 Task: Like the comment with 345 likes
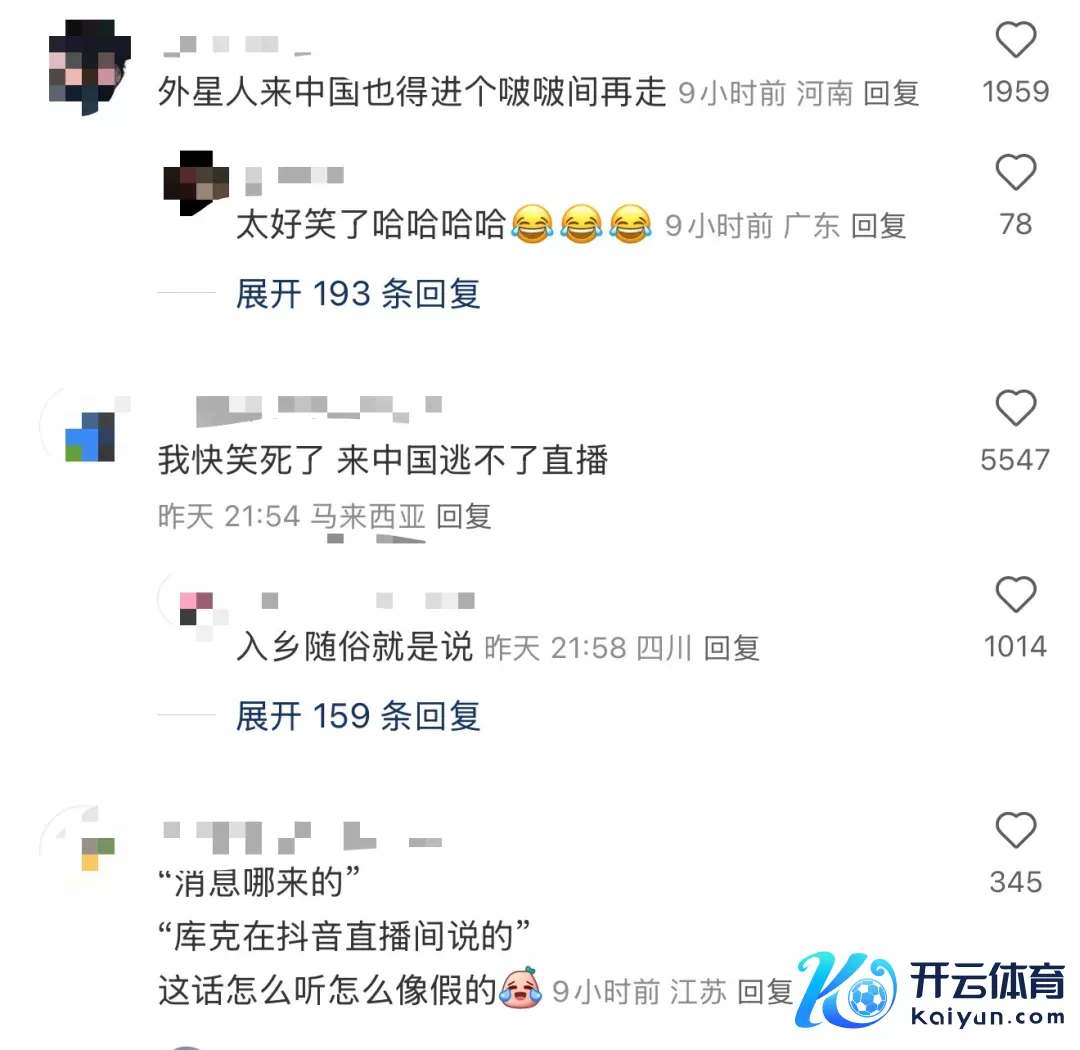coord(1016,830)
